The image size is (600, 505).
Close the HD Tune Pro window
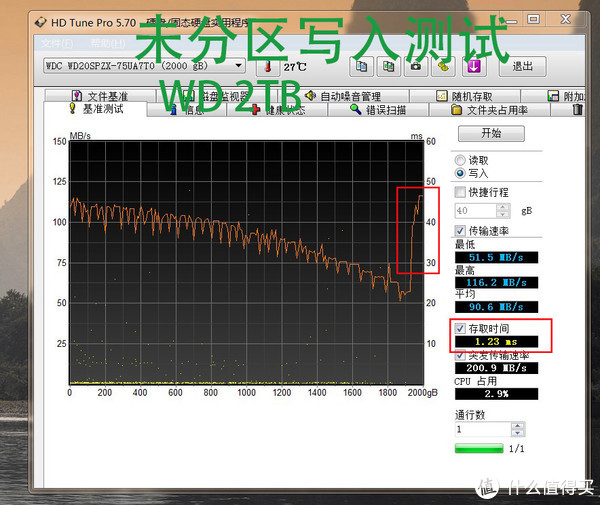point(566,19)
